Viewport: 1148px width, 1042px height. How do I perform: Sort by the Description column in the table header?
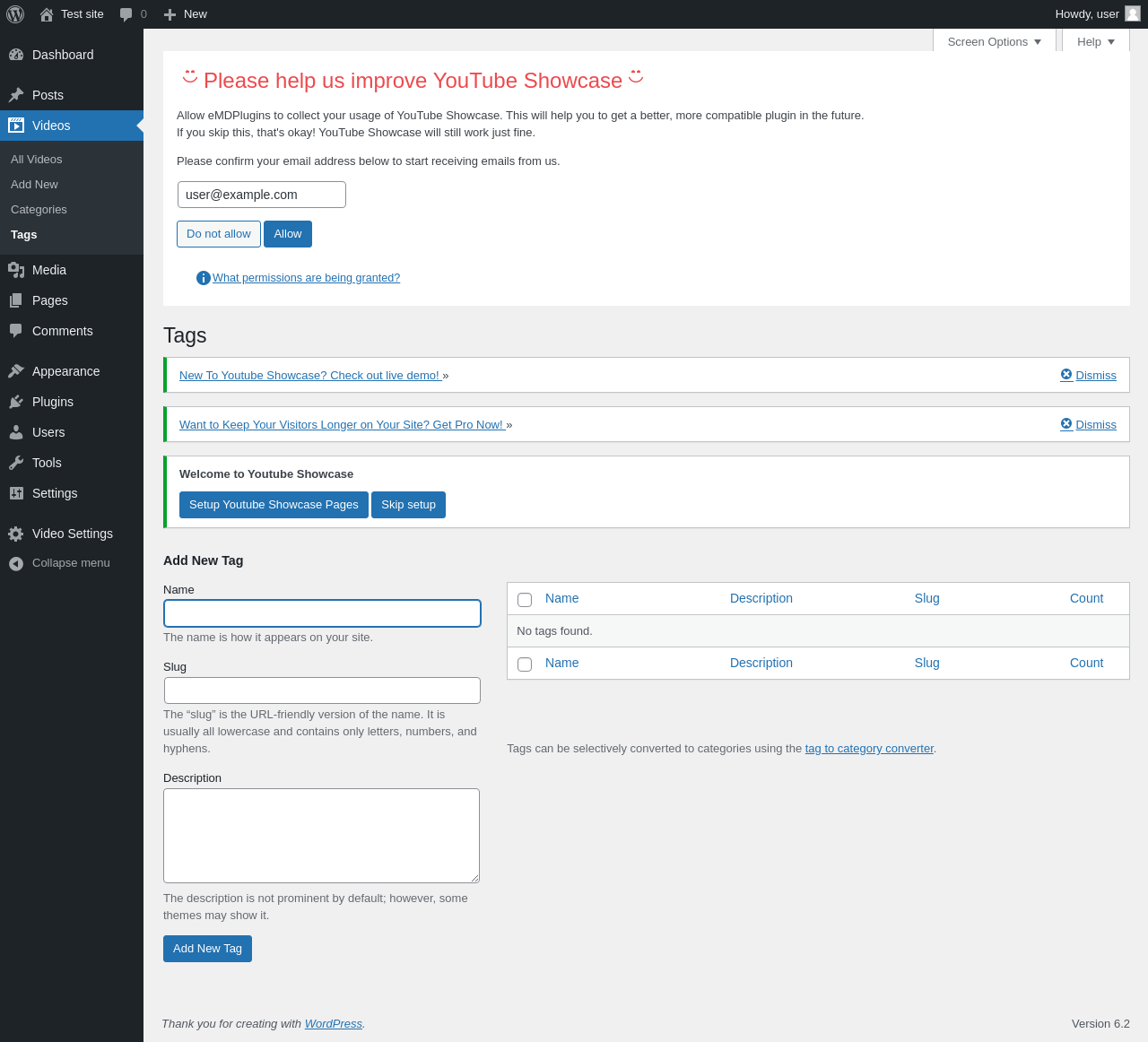click(x=761, y=598)
